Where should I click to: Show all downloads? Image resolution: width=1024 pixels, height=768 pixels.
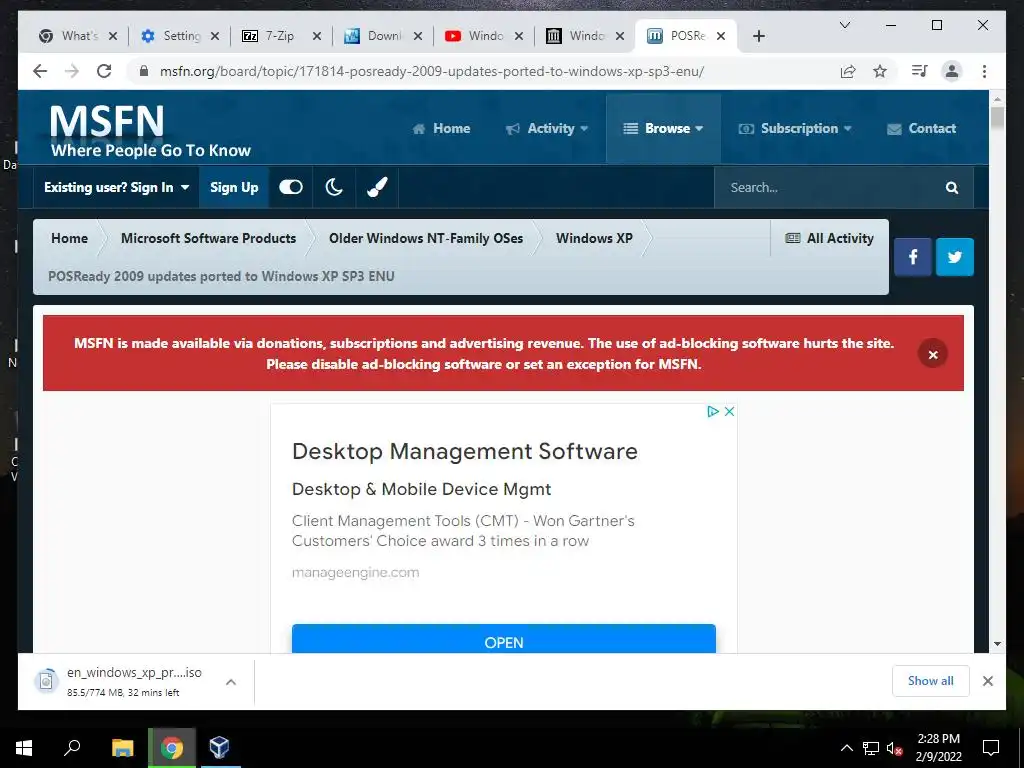[x=931, y=681]
